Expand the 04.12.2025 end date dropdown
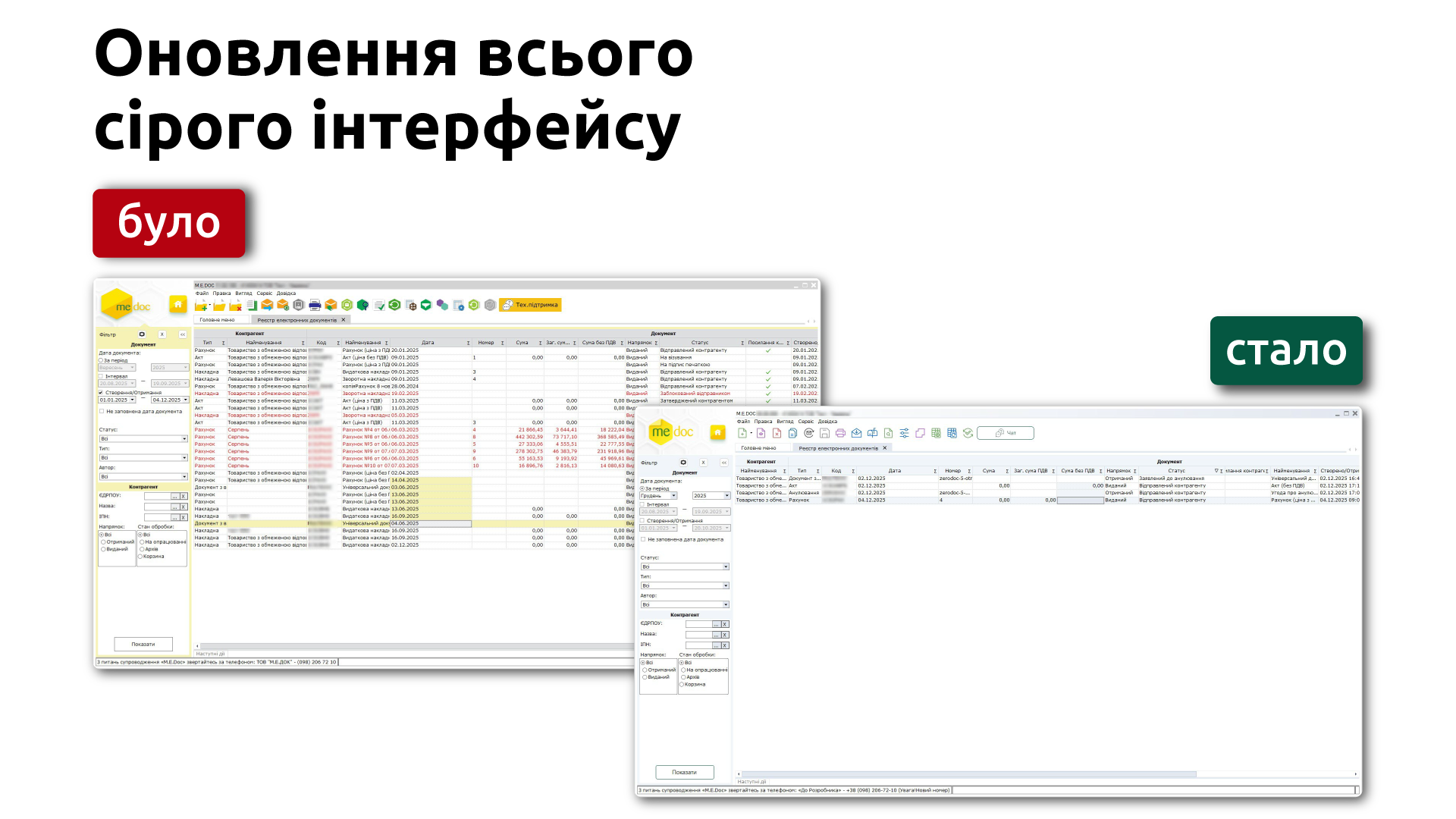Screen dimensions: 1456x819 (x=186, y=400)
